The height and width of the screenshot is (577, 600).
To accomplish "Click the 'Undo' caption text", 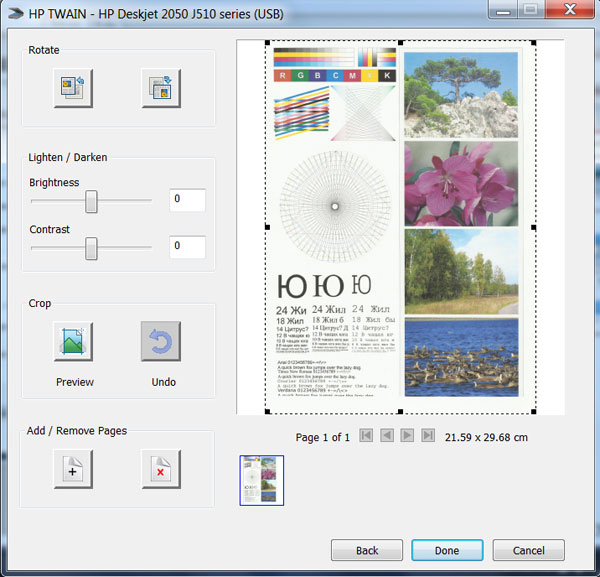I will tap(164, 382).
